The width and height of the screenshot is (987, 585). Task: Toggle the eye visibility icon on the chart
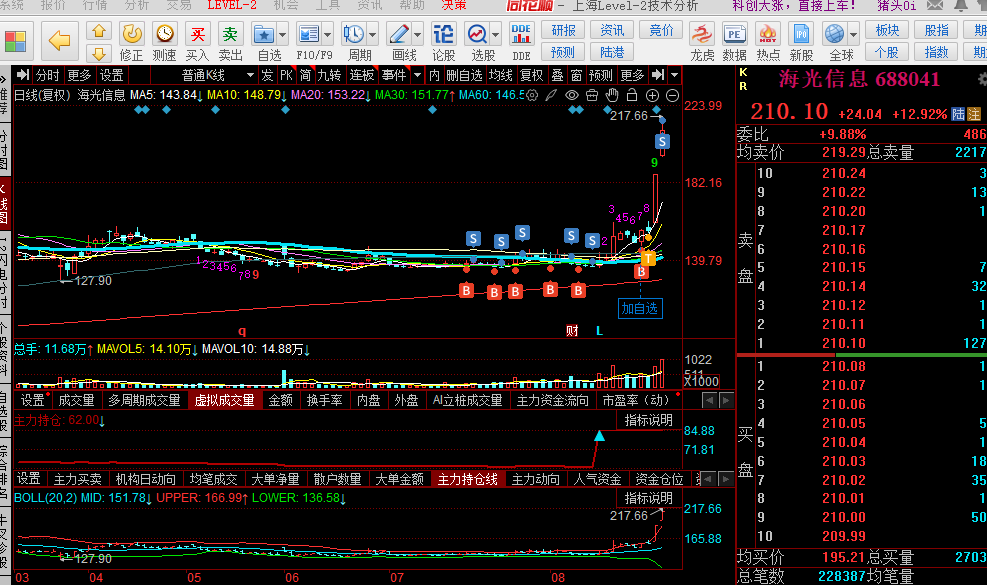[x=572, y=96]
